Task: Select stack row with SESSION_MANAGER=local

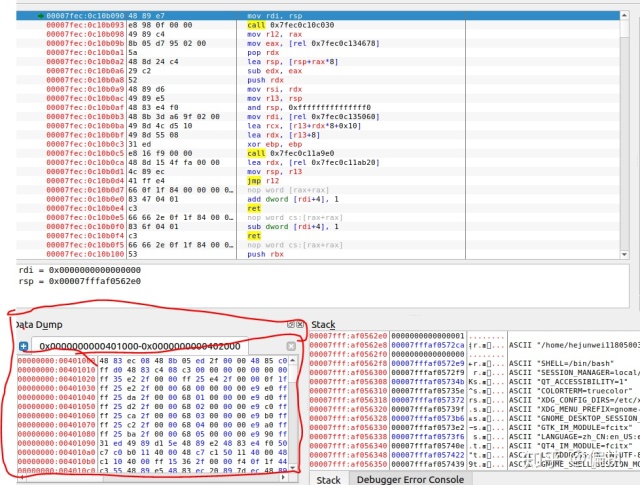Action: pos(474,373)
